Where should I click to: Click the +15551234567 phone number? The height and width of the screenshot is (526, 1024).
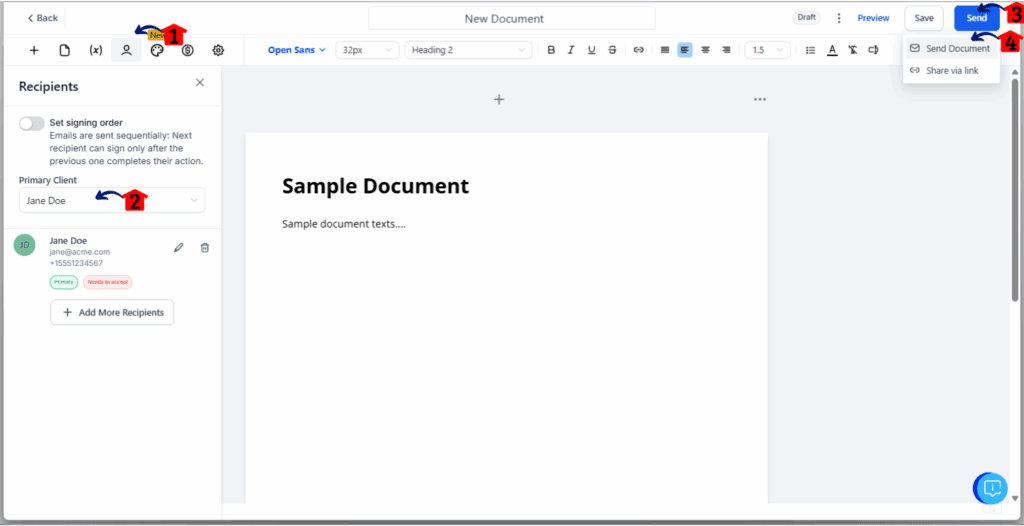[x=76, y=263]
